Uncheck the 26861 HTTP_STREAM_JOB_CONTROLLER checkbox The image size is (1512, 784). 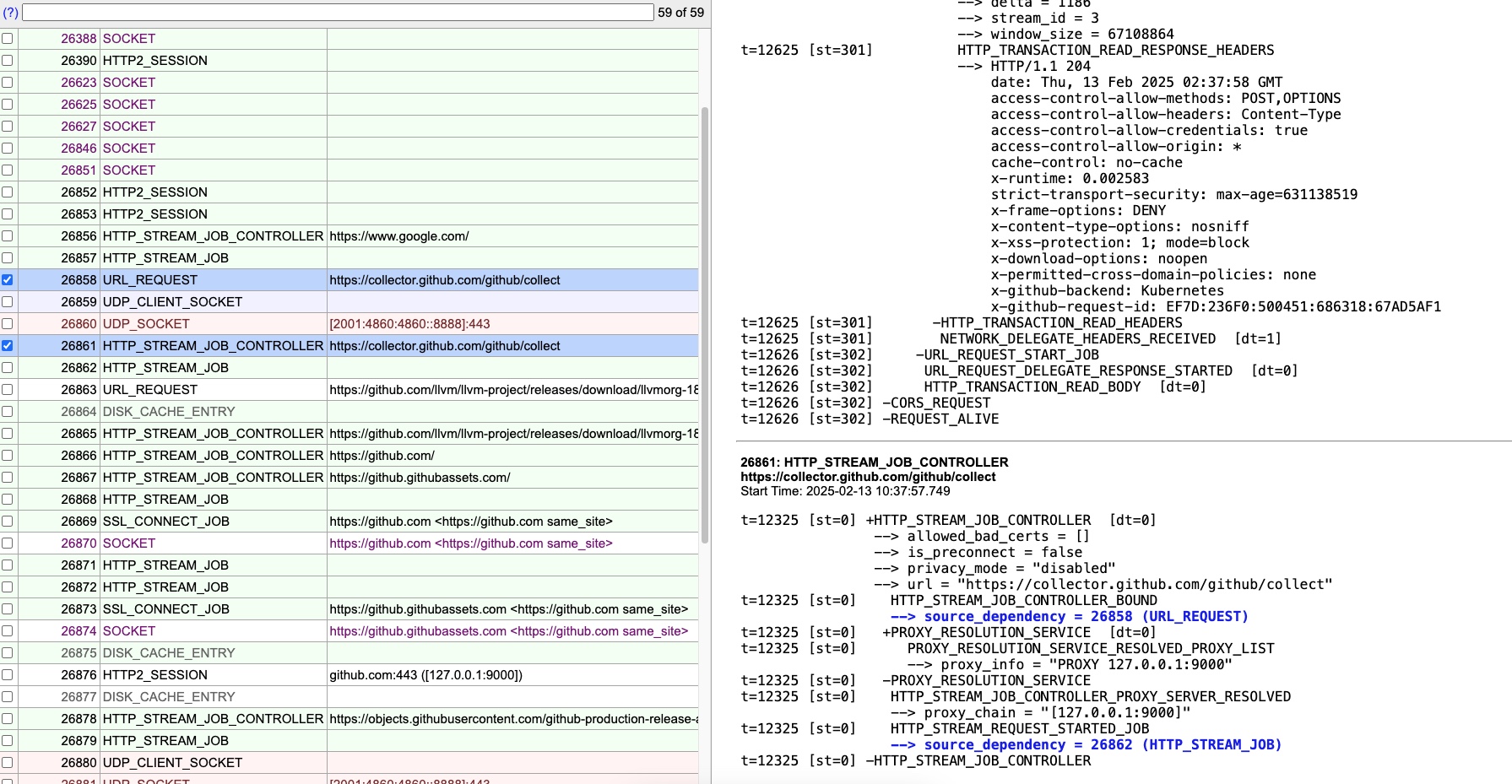(x=8, y=346)
